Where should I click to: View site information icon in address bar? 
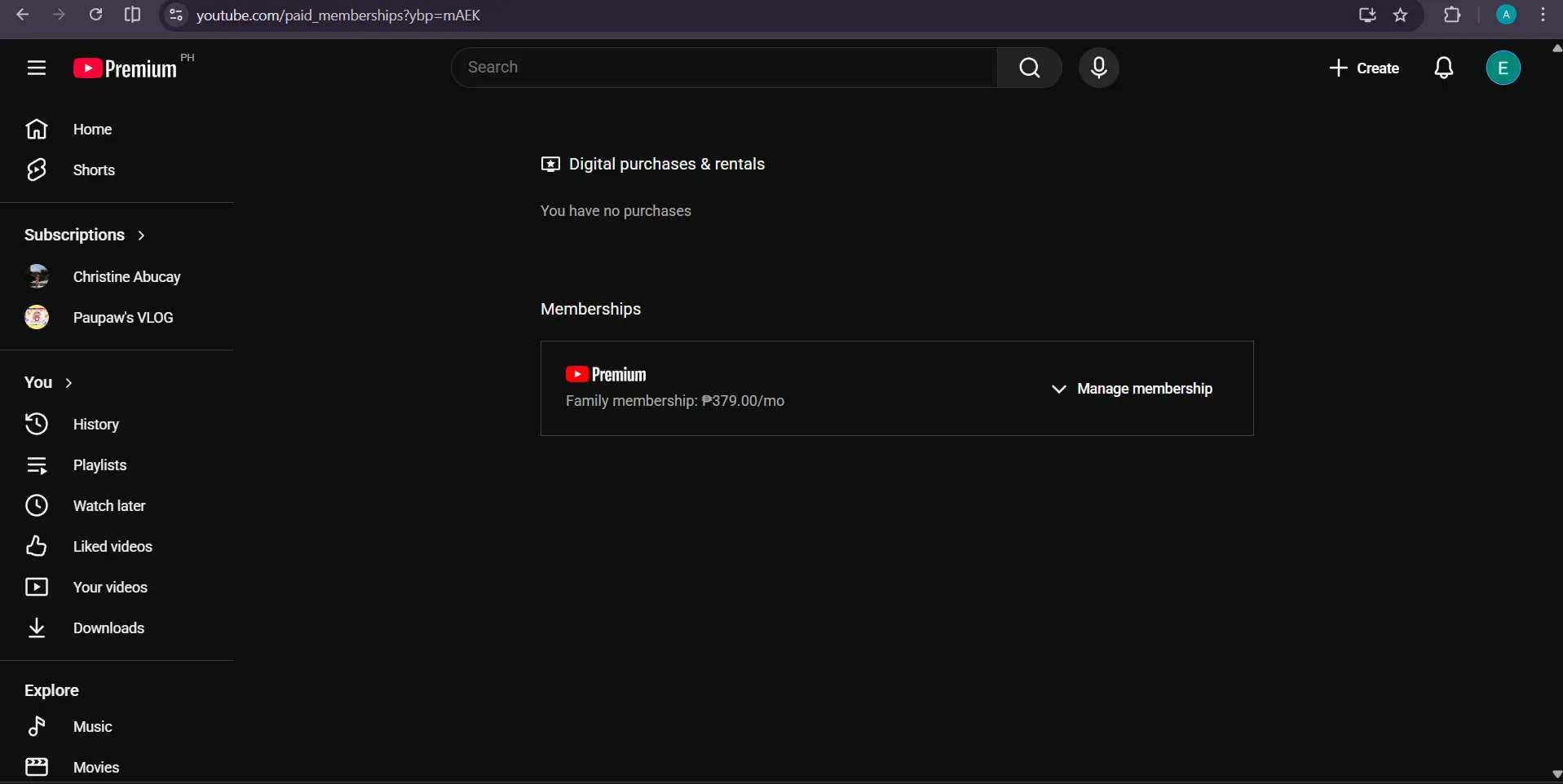(175, 15)
